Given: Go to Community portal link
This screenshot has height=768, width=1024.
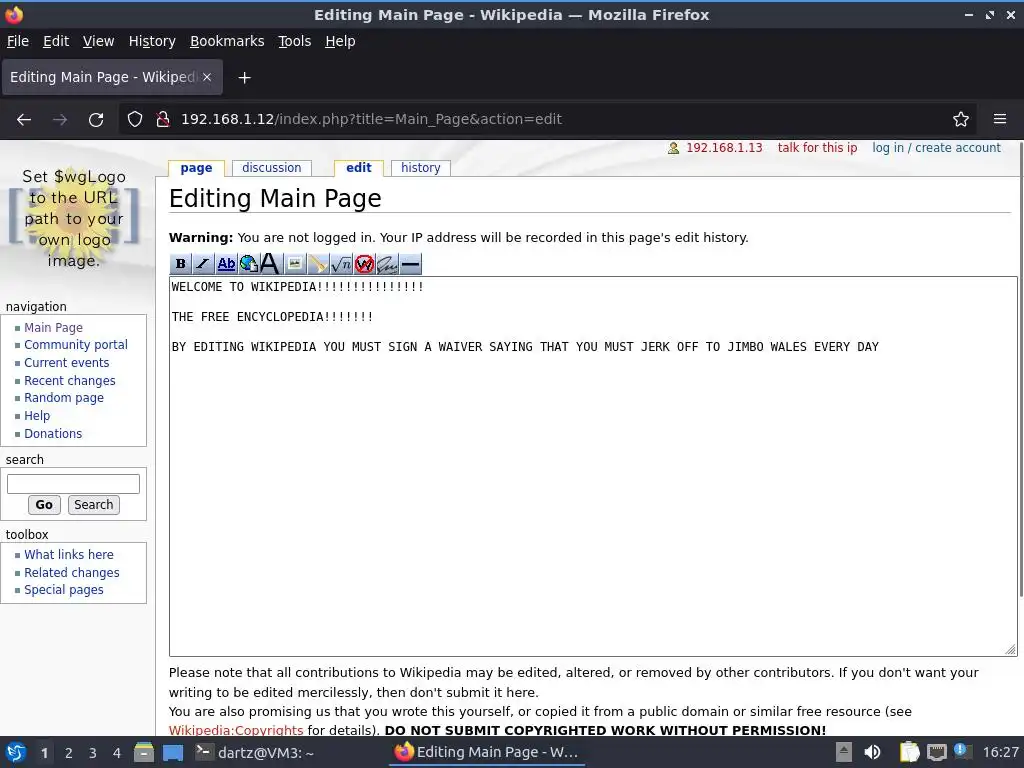Looking at the screenshot, I should (76, 345).
